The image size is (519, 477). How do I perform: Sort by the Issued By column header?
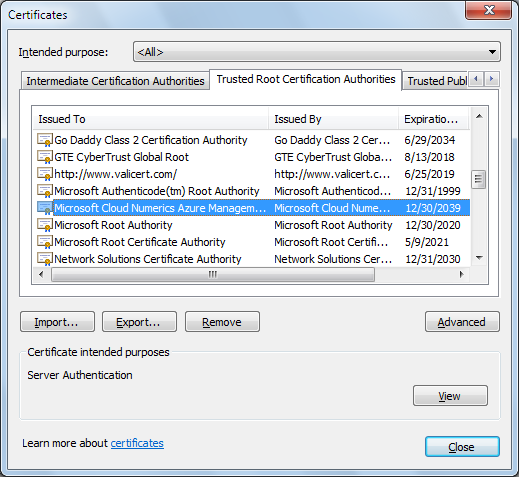[333, 119]
